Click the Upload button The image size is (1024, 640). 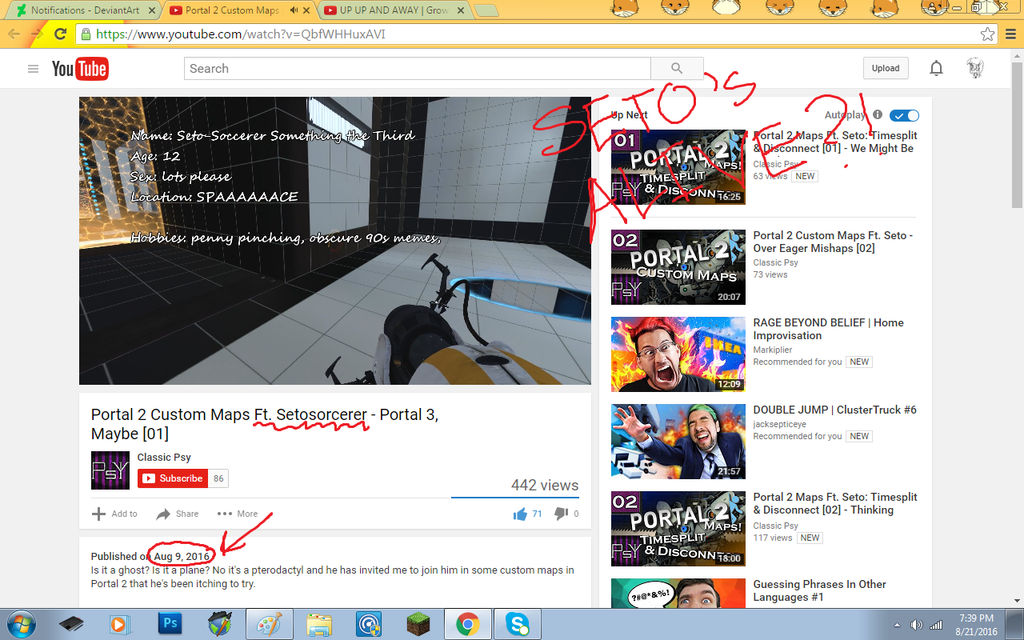coord(886,68)
